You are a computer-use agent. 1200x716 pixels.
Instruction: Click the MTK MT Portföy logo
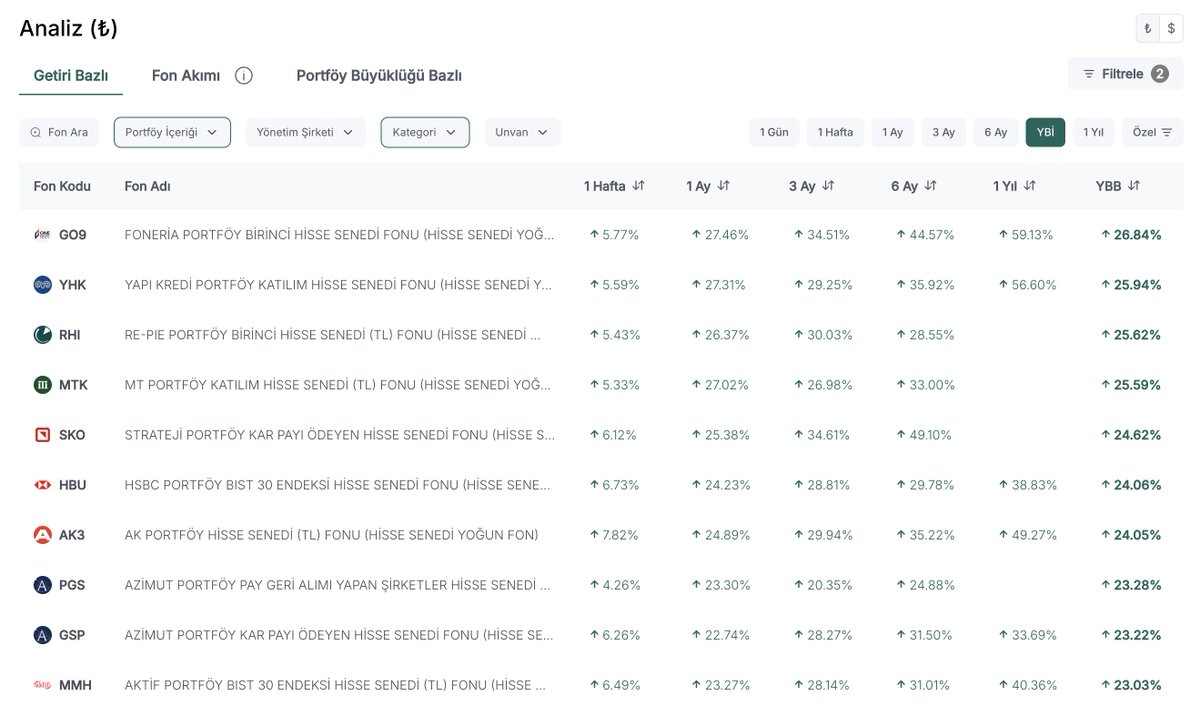42,385
